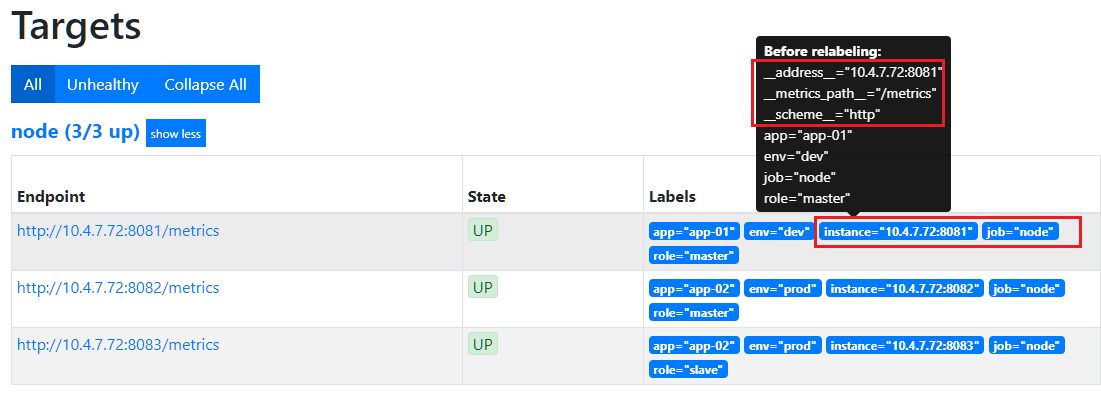This screenshot has height=393, width=1101.
Task: Click env="dev" label badge
Action: tap(778, 232)
